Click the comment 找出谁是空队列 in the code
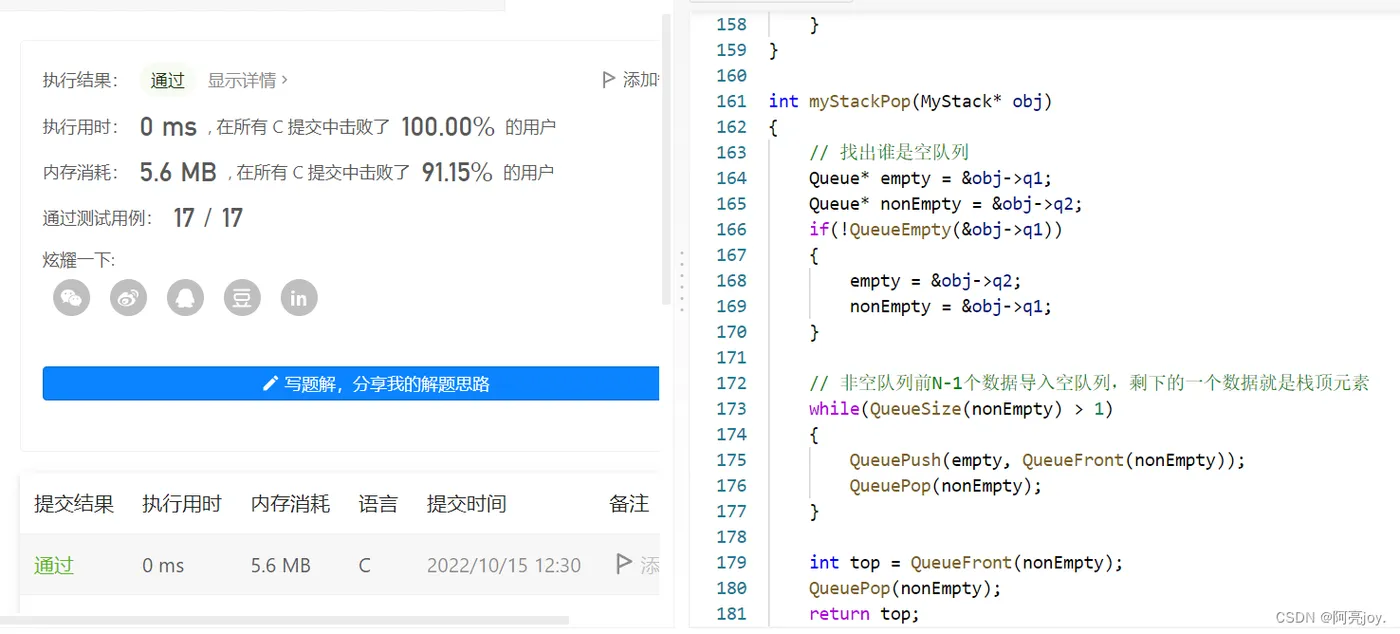Viewport: 1400px width, 634px height. 889,152
